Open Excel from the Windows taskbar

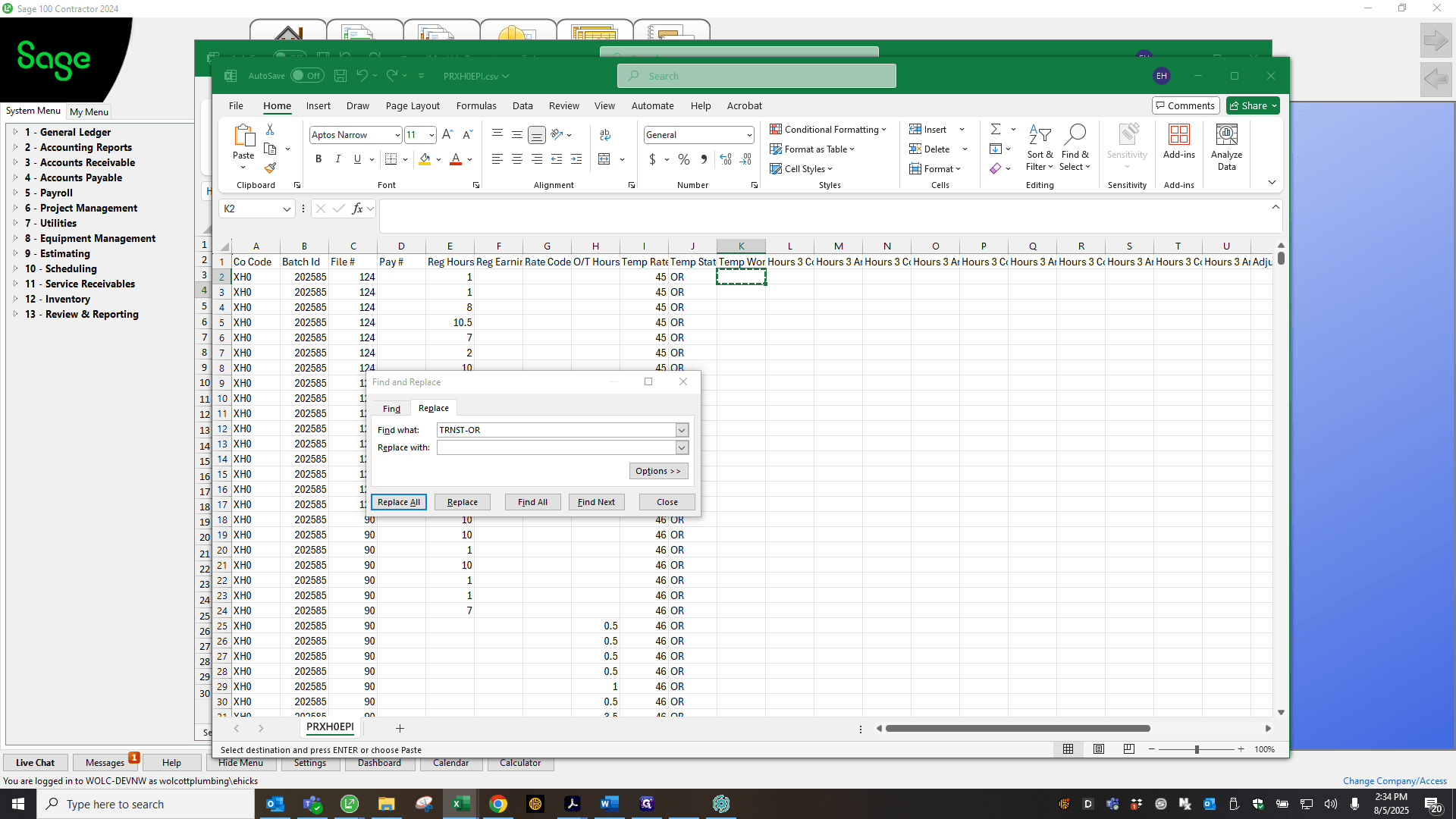coord(460,804)
